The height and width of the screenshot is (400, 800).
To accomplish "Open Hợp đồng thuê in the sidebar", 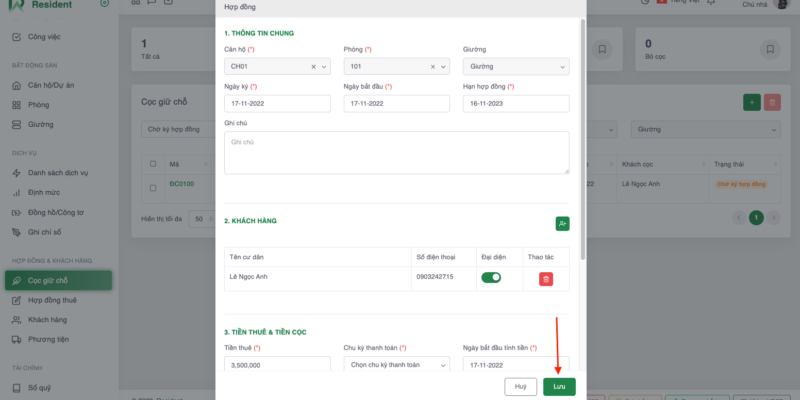I will (52, 300).
